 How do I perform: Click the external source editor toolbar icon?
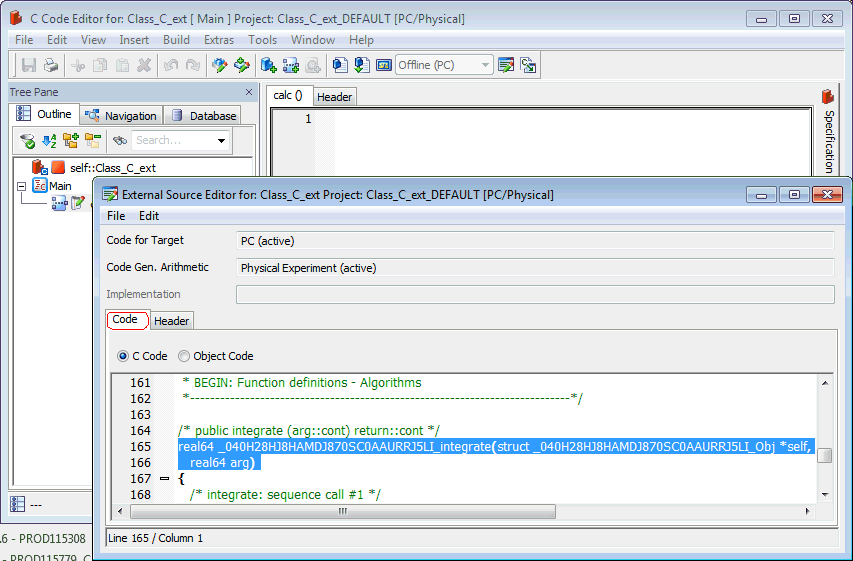pos(506,65)
